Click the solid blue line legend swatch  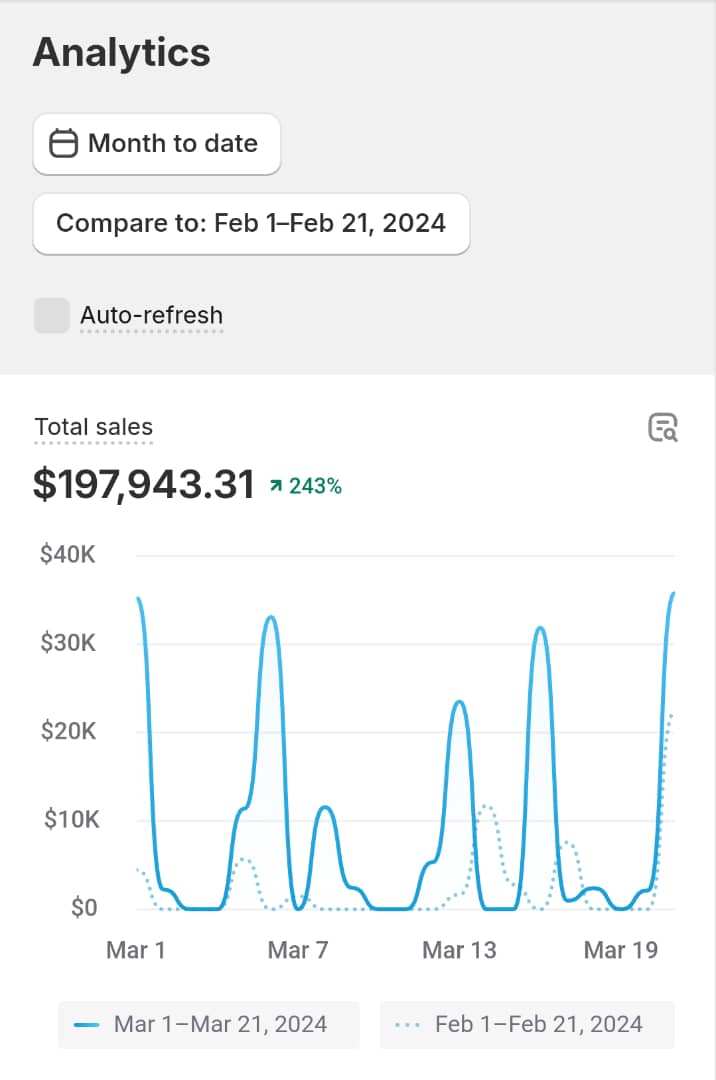coord(87,1025)
